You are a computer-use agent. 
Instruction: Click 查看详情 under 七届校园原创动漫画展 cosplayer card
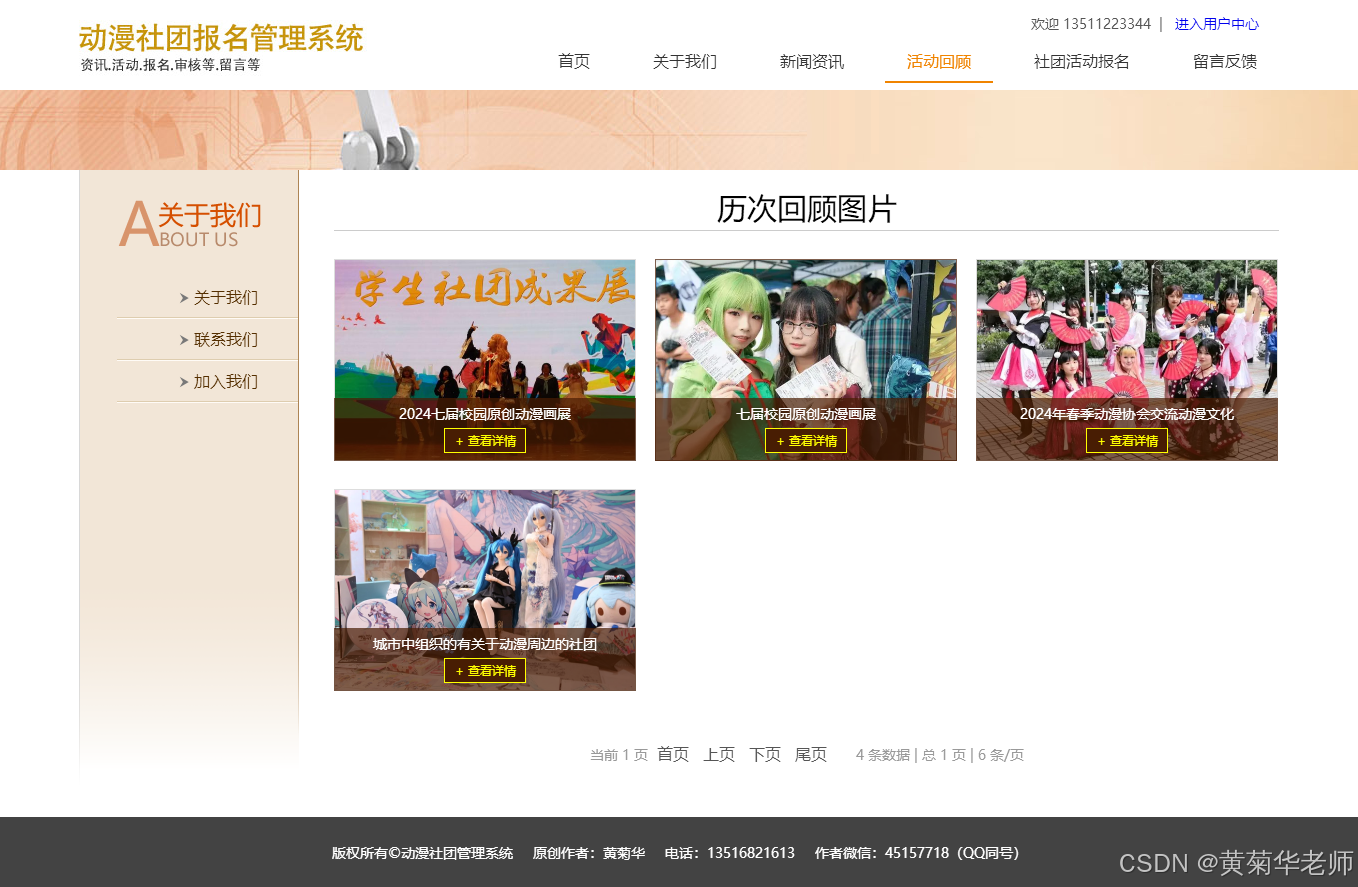(x=806, y=441)
